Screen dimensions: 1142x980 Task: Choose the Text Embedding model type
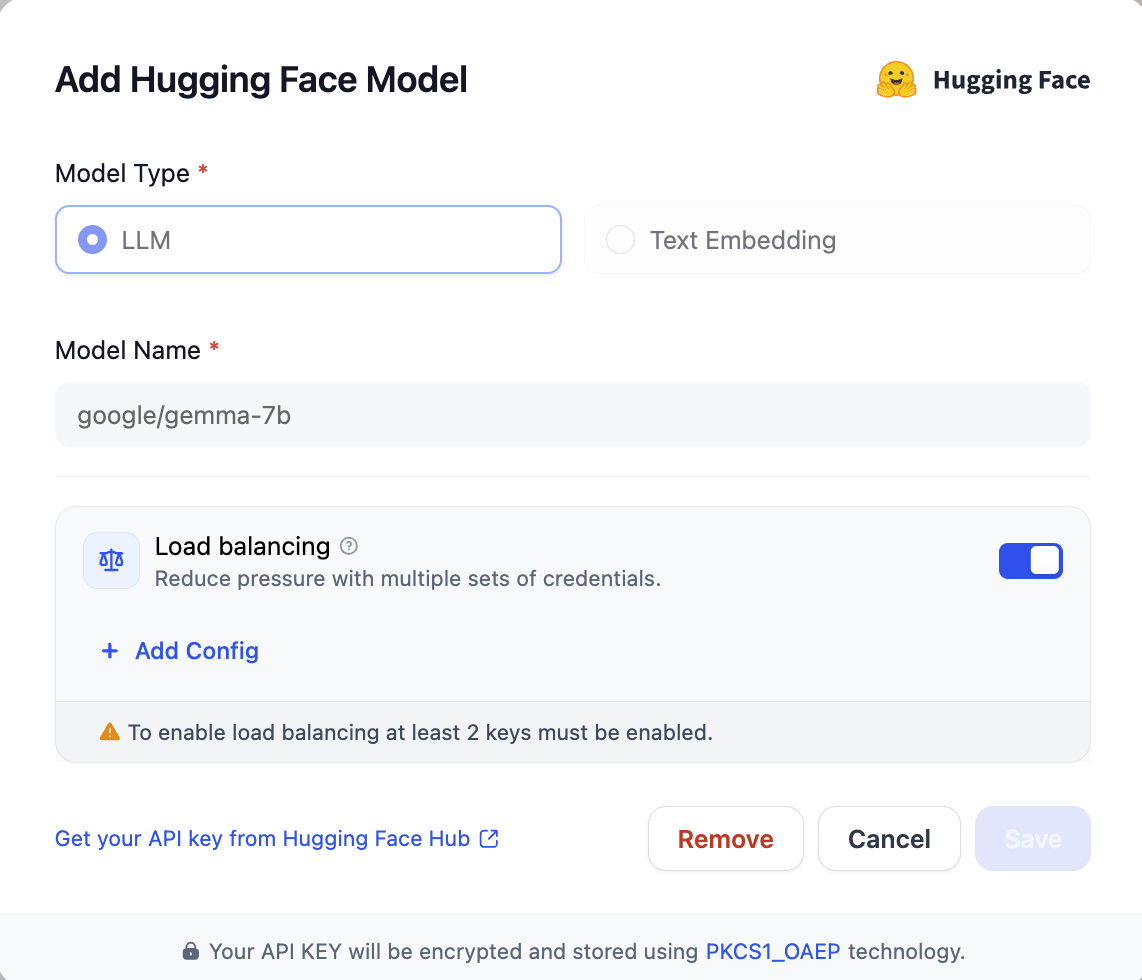837,240
